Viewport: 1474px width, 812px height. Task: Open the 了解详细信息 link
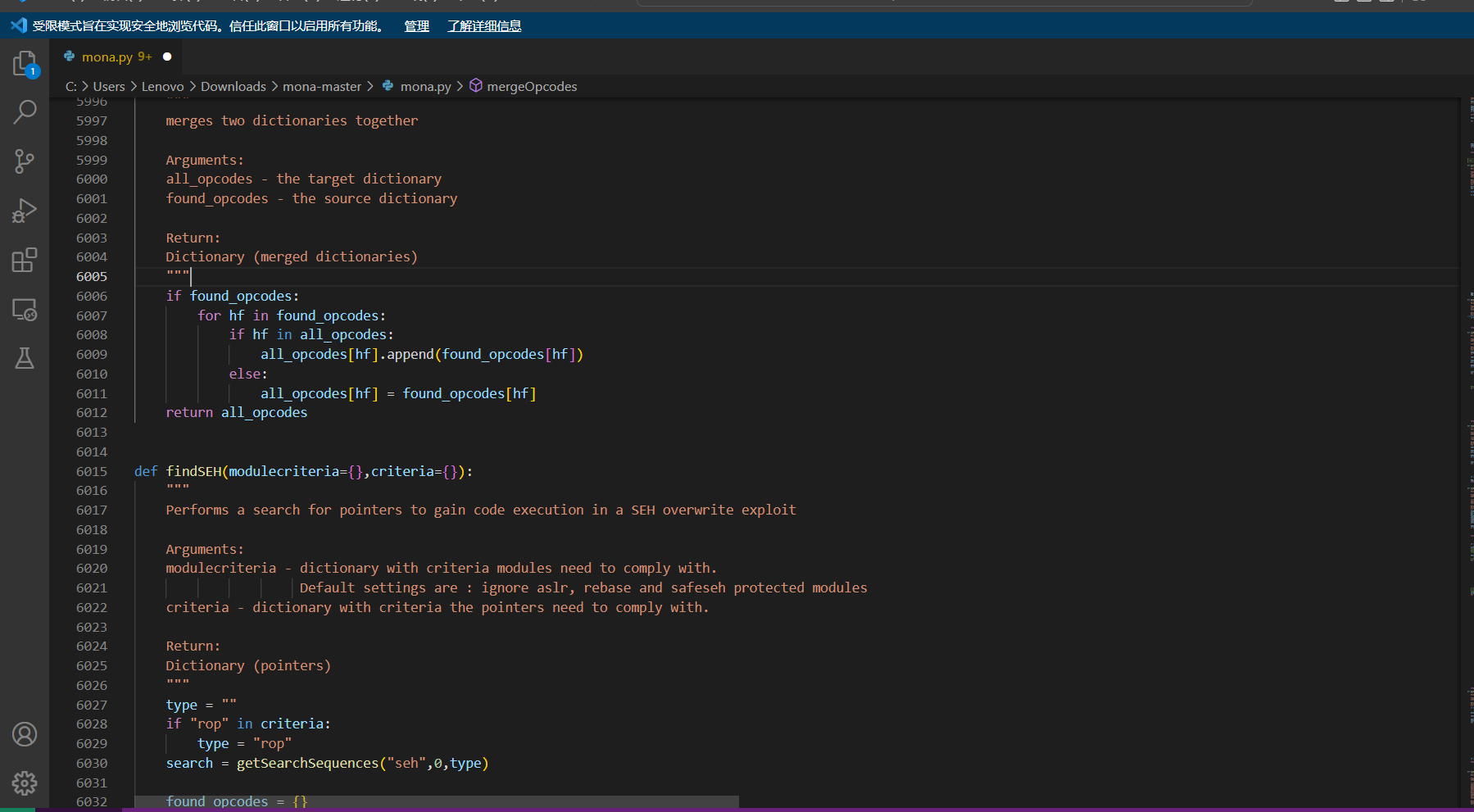(484, 26)
